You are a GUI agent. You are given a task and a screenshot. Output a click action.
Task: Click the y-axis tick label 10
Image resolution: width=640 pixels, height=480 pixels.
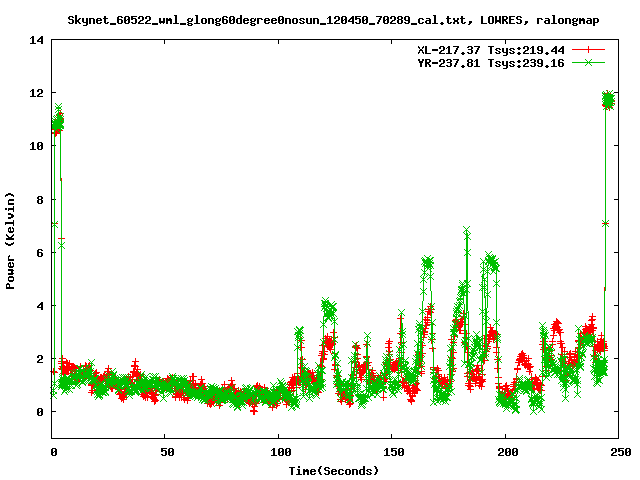click(36, 146)
